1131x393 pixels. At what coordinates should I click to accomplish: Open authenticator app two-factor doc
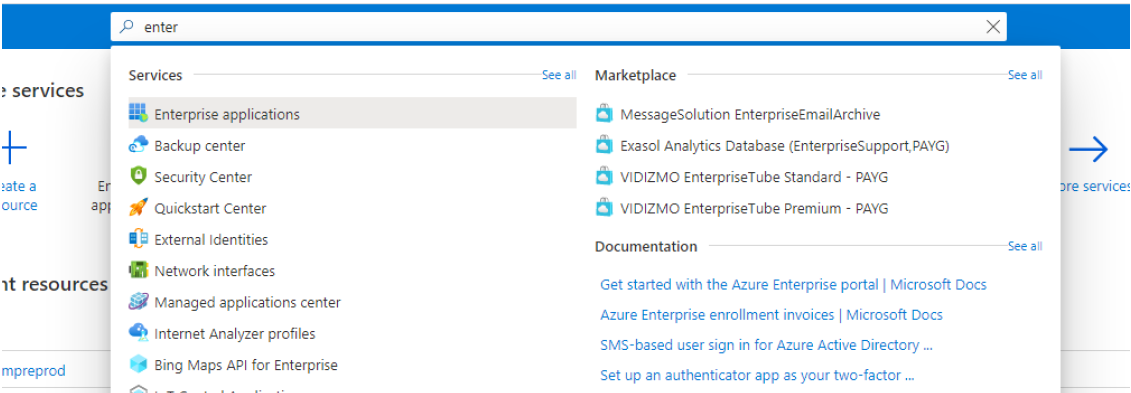coord(757,376)
